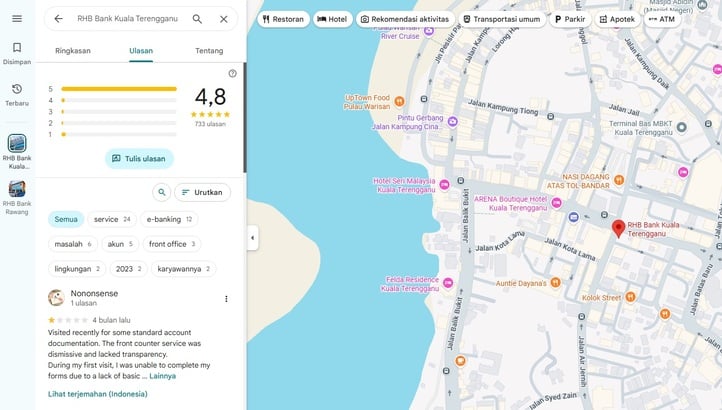This screenshot has width=722, height=410.
Task: Click Felda Residence Kuala Terengganu marker
Action: [x=448, y=283]
